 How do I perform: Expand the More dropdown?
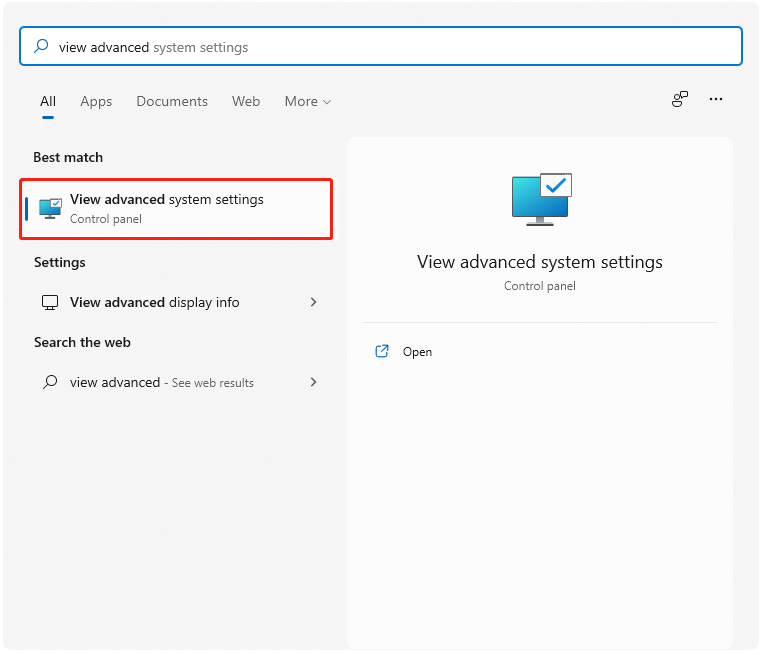308,101
